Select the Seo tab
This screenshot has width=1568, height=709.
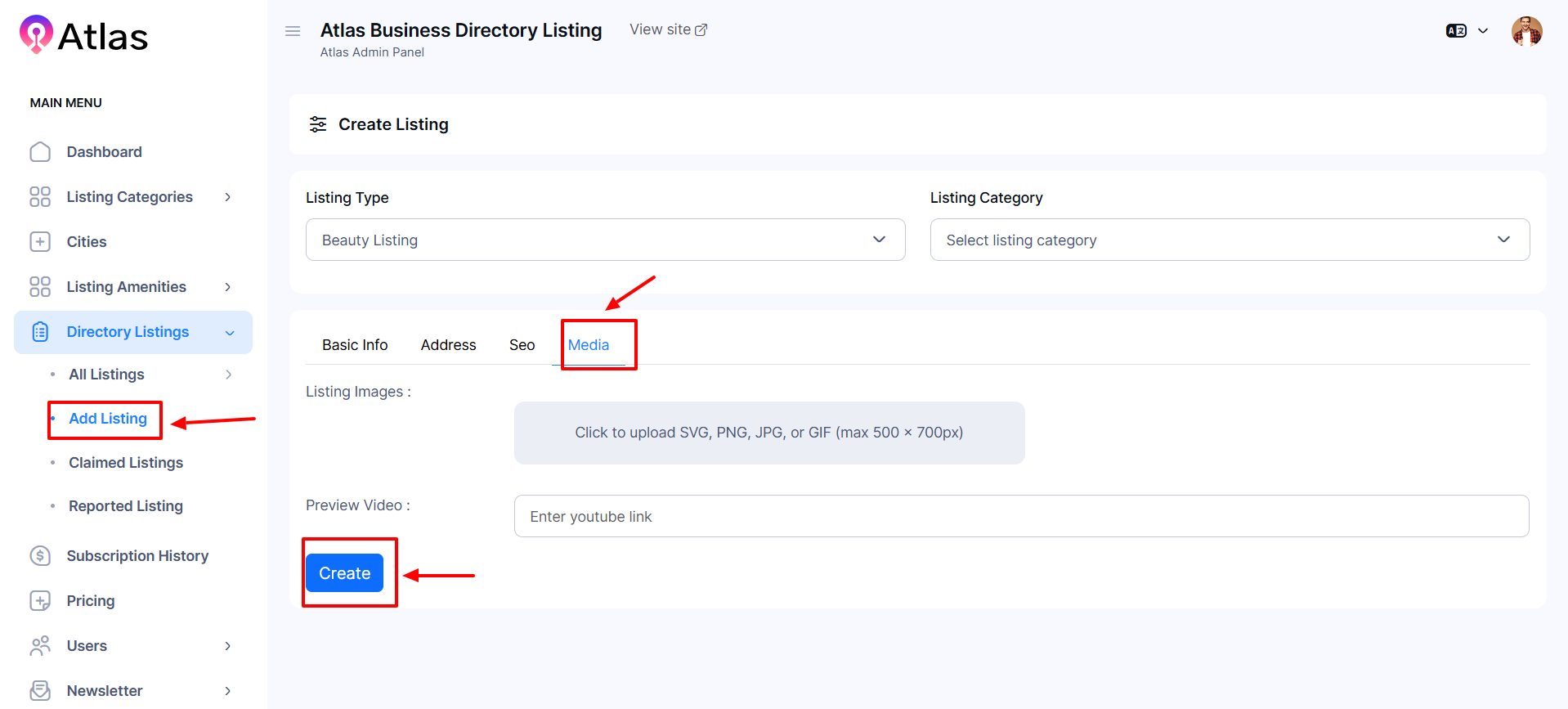pyautogui.click(x=522, y=345)
